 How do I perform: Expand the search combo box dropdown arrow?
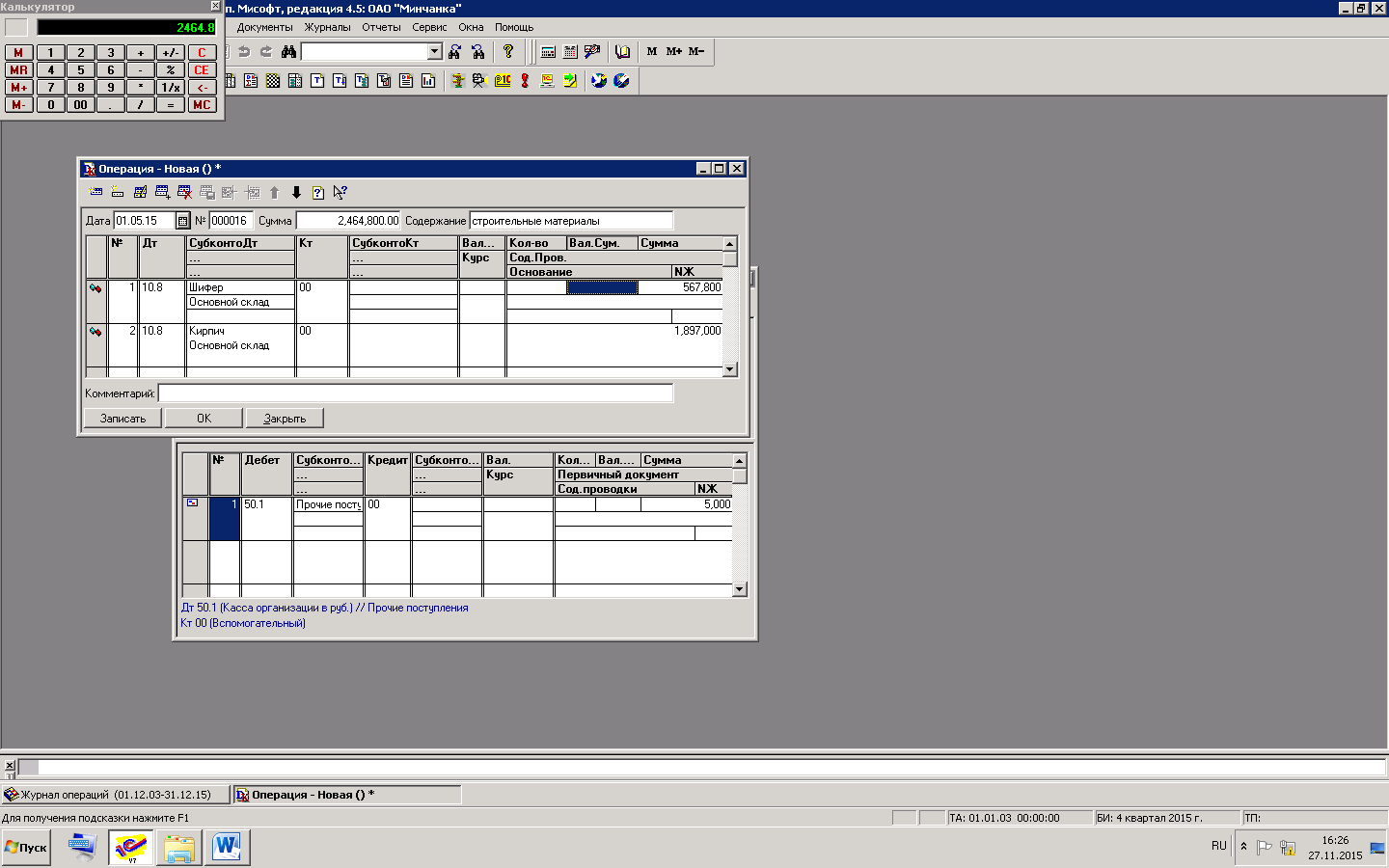pos(434,51)
